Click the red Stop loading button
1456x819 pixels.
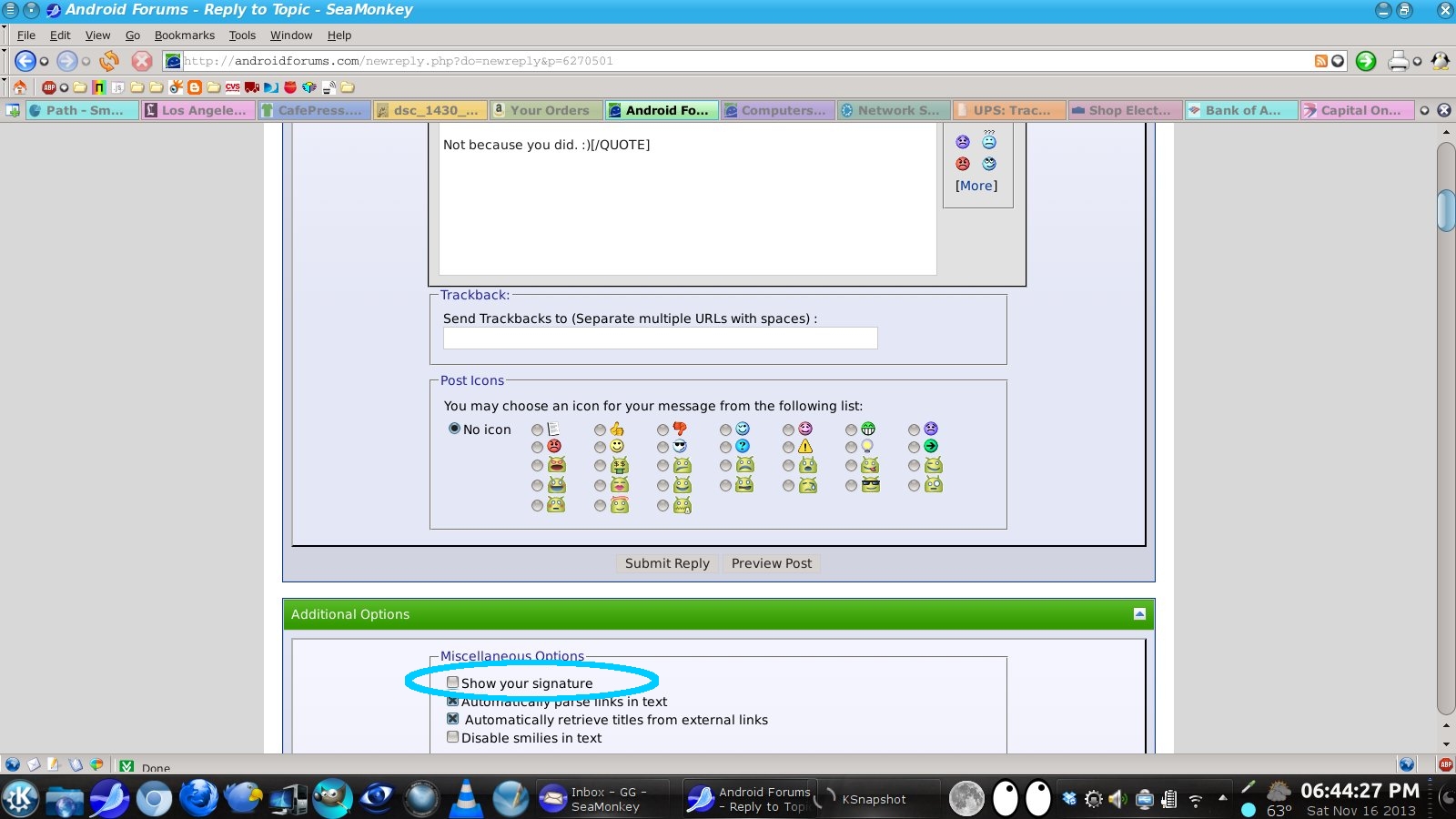point(142,61)
